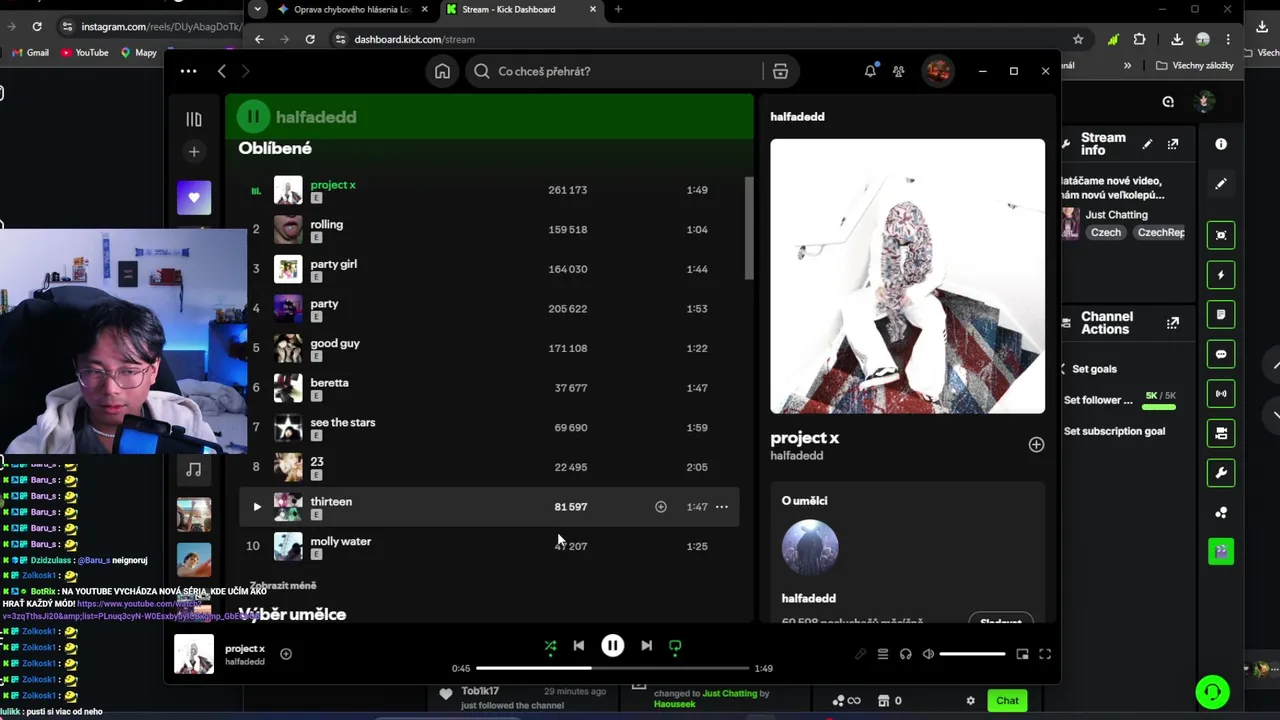
Task: Open connect-to-device headphones icon
Action: click(906, 654)
